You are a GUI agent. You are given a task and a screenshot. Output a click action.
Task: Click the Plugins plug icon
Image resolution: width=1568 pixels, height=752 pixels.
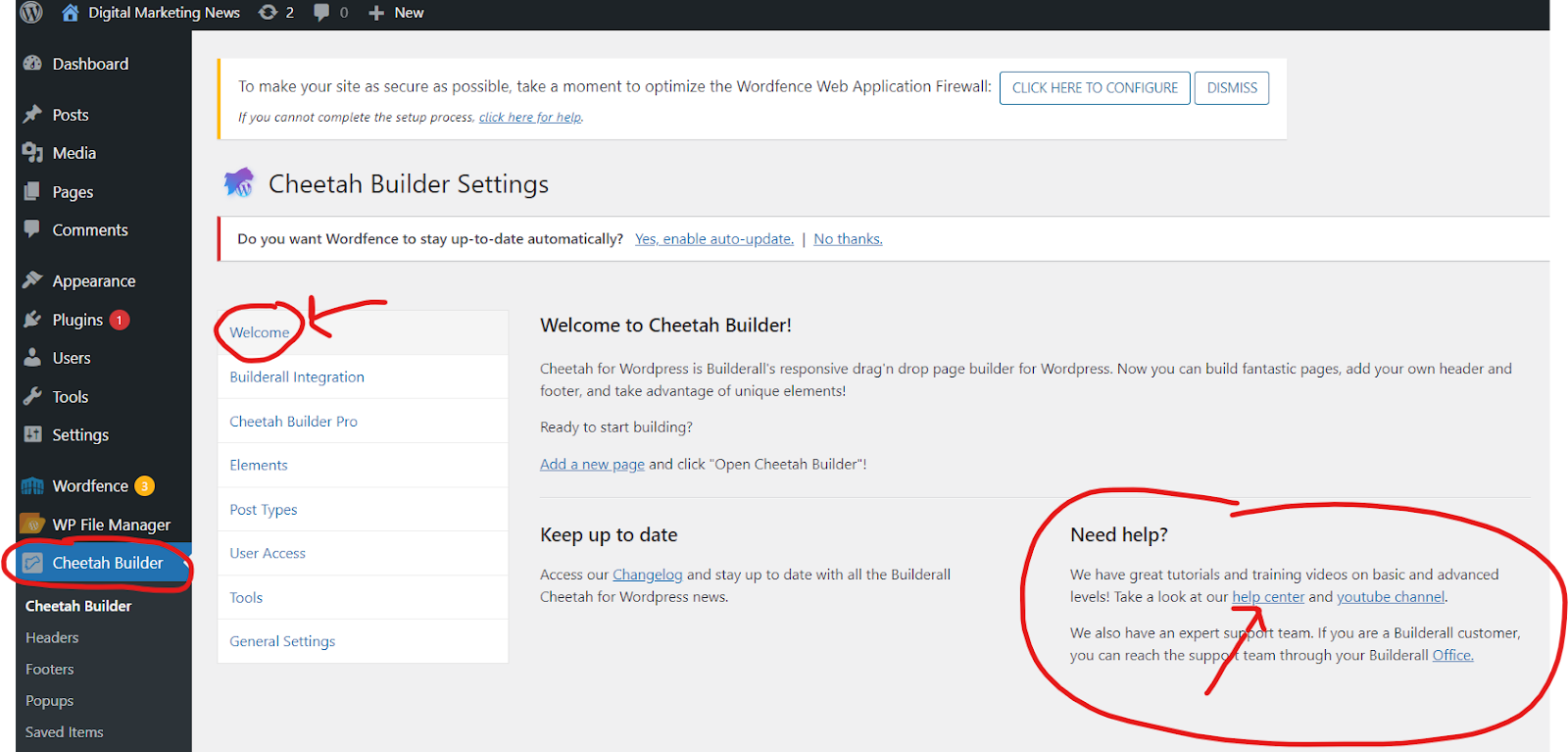pyautogui.click(x=32, y=320)
